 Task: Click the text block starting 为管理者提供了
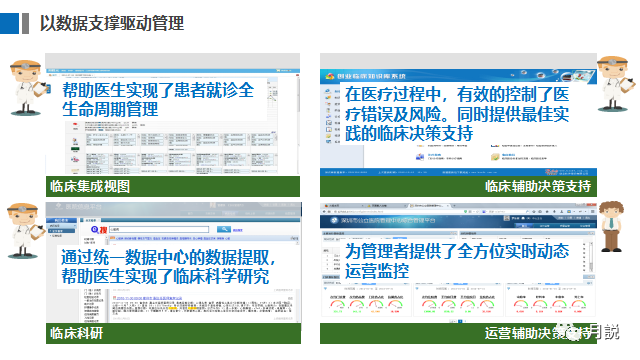(x=457, y=261)
